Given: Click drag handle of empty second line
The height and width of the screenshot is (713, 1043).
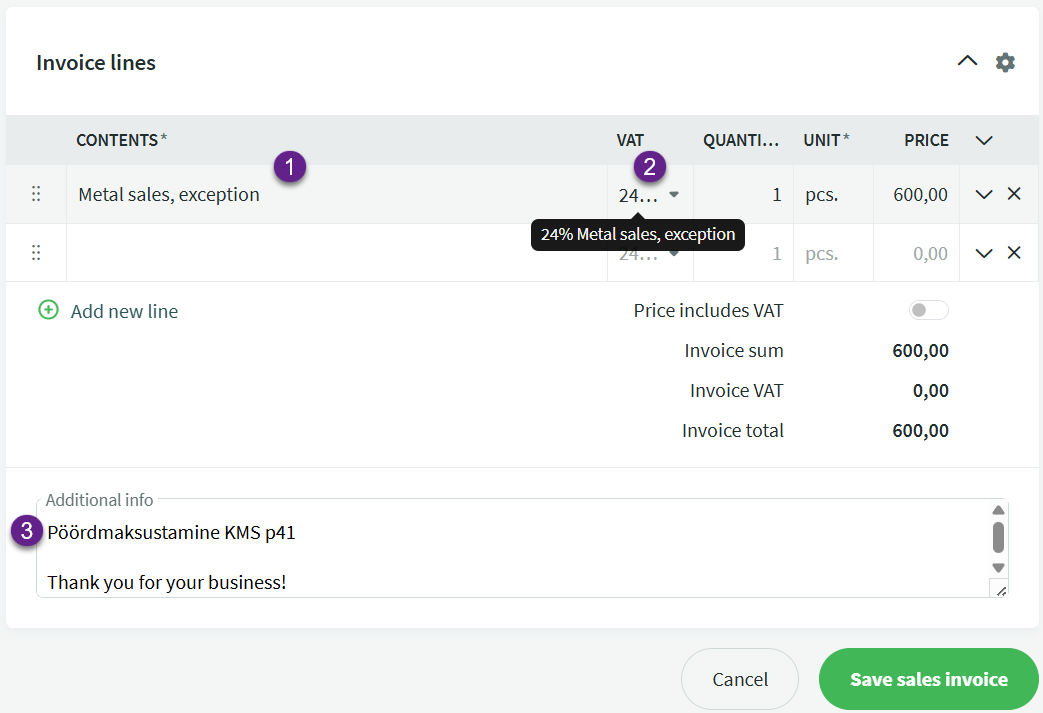Looking at the screenshot, I should click(x=36, y=253).
